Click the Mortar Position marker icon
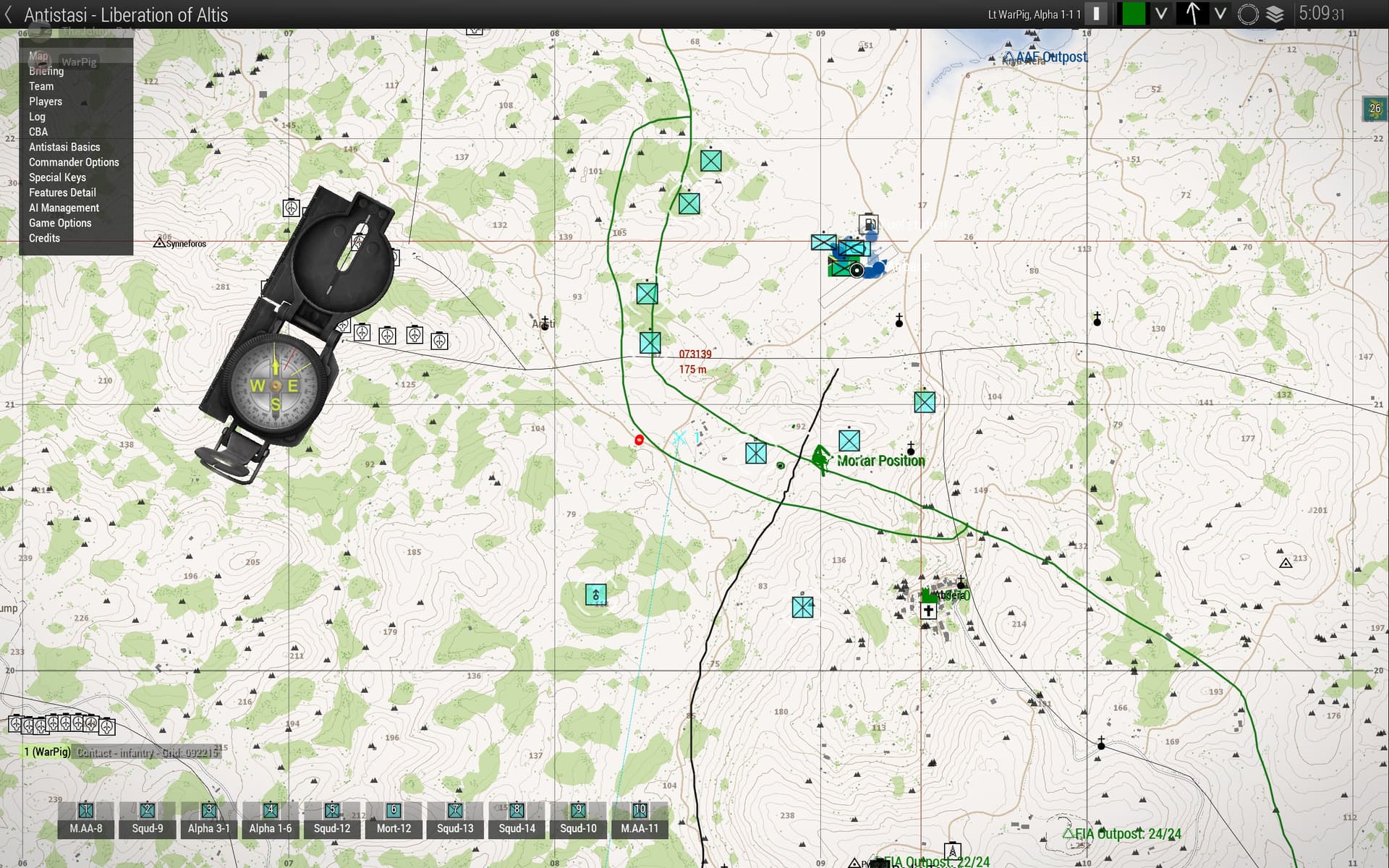 [x=820, y=459]
